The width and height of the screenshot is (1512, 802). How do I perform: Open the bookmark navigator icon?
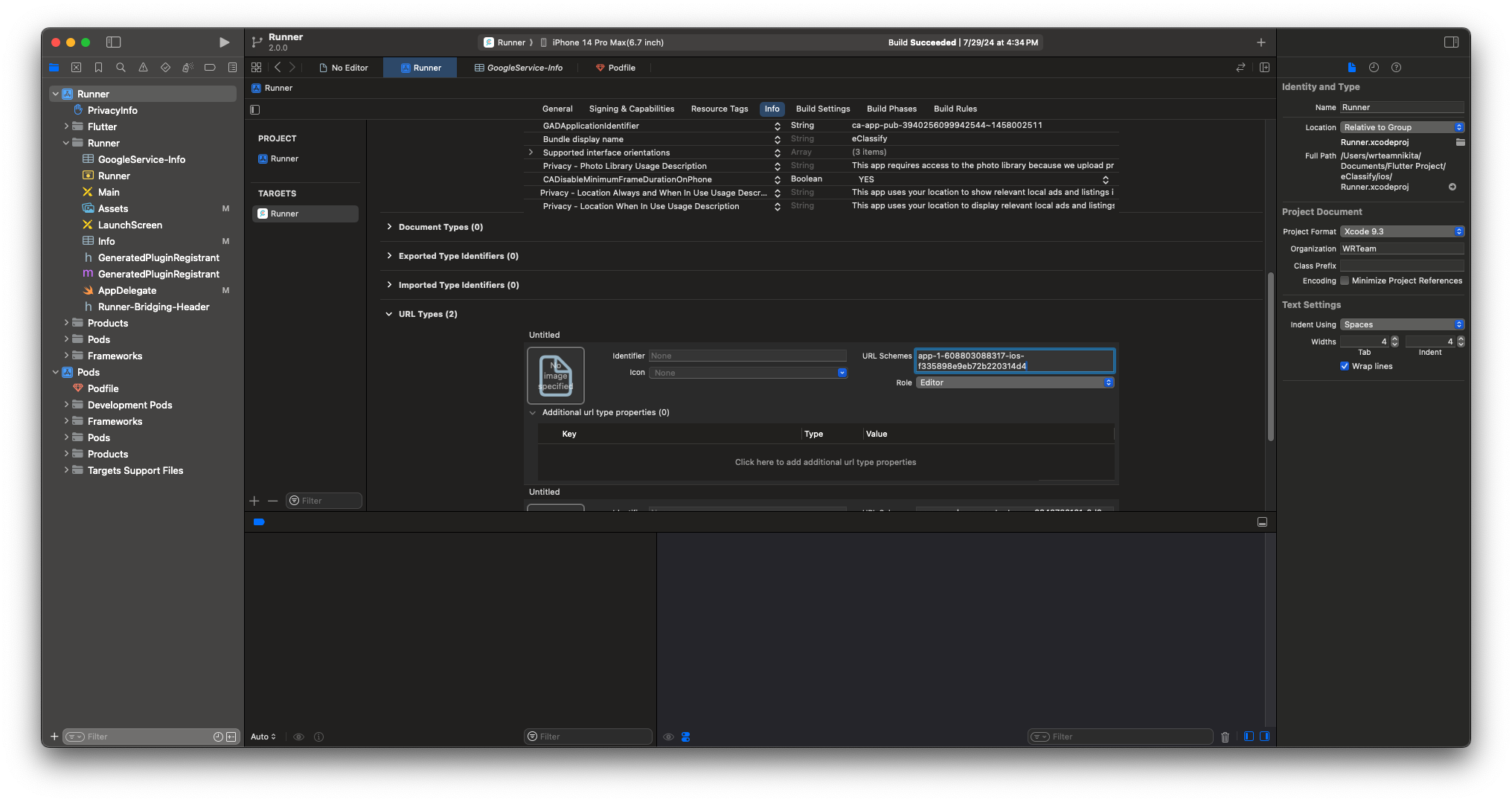[x=98, y=68]
